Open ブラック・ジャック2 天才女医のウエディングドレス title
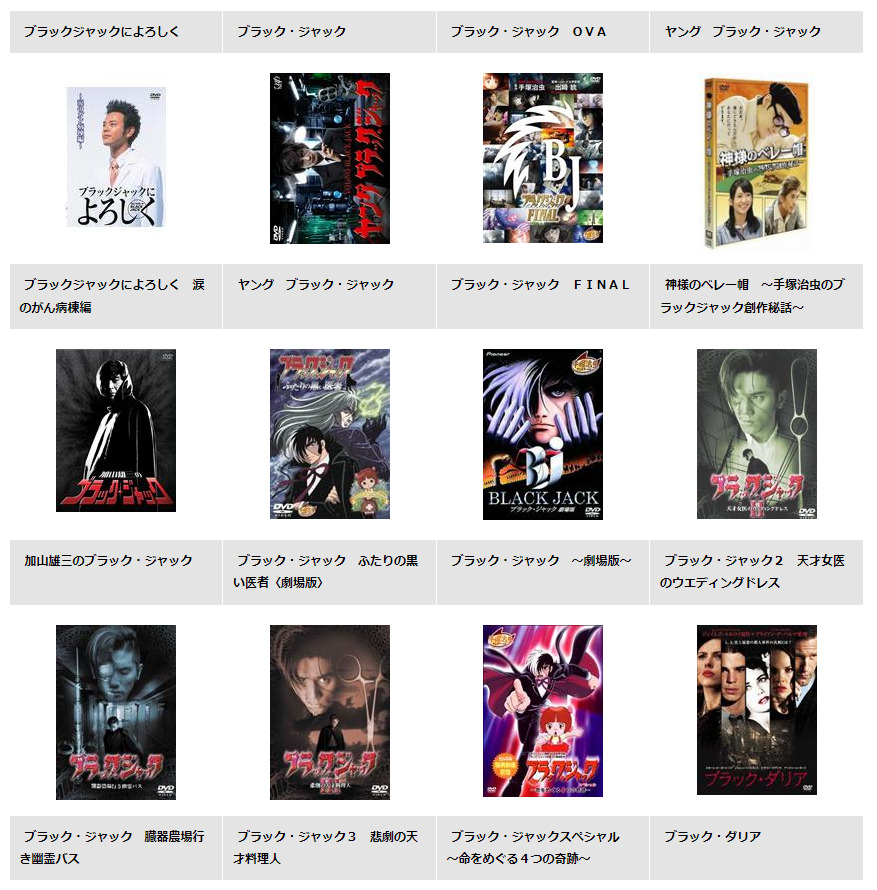Viewport: 877px width, 890px height. (752, 572)
